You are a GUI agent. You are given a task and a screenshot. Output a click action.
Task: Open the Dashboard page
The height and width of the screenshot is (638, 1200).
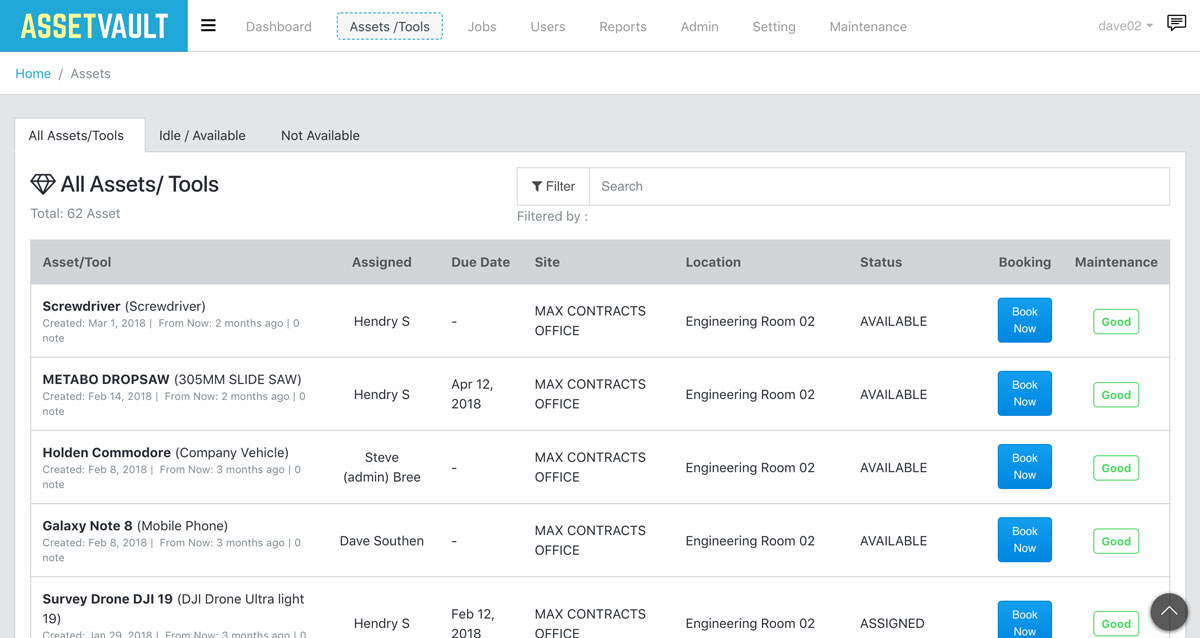coord(278,27)
